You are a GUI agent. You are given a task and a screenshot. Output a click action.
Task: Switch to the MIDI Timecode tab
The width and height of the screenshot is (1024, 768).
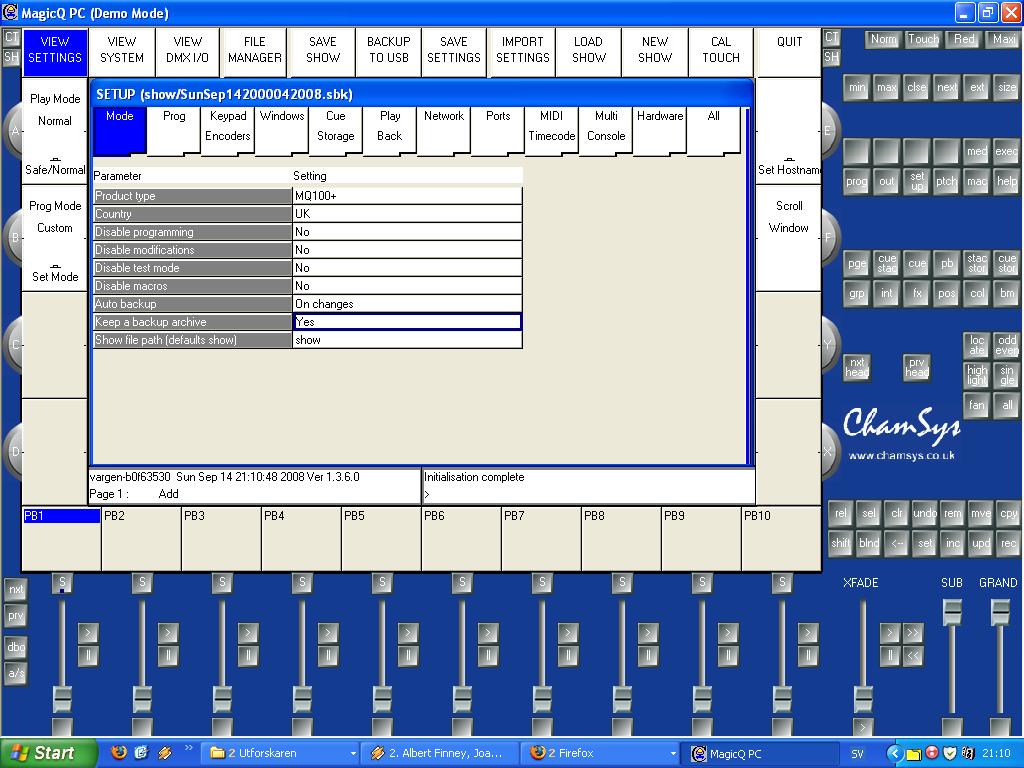coord(551,129)
